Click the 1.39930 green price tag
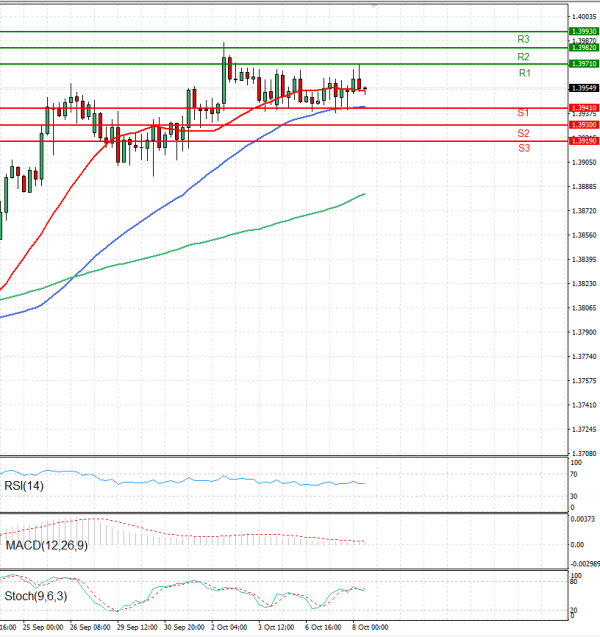Screen dimensions: 600x637 pos(583,31)
